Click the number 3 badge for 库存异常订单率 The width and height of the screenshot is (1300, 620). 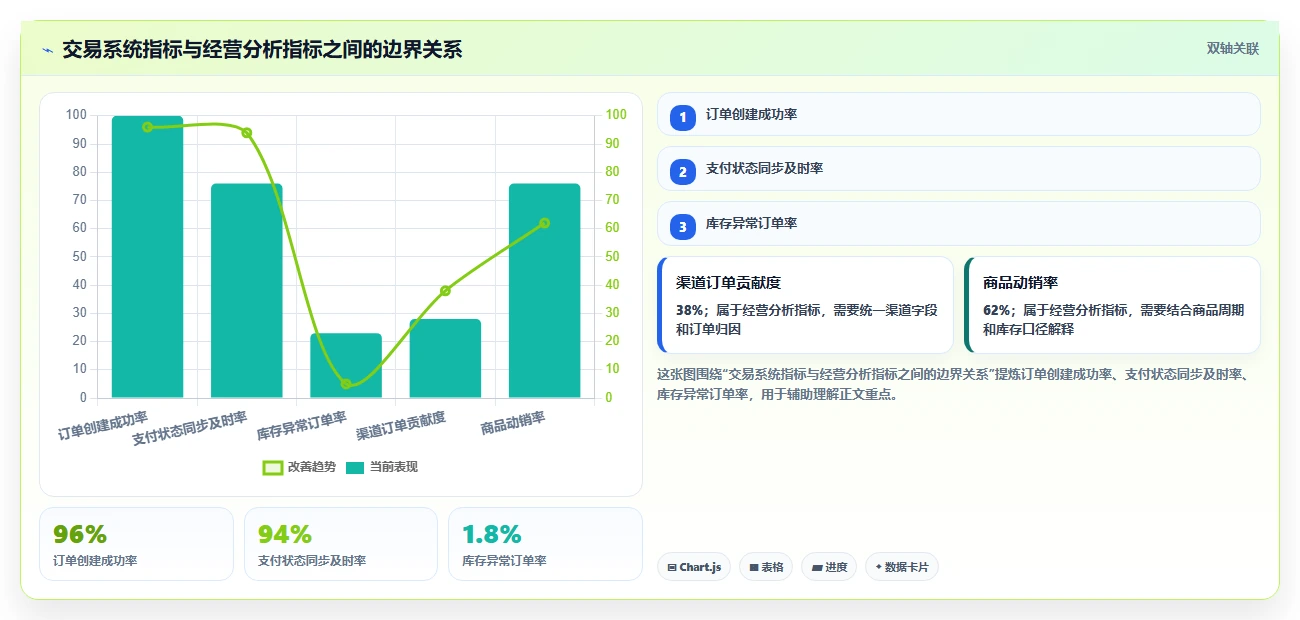[683, 227]
